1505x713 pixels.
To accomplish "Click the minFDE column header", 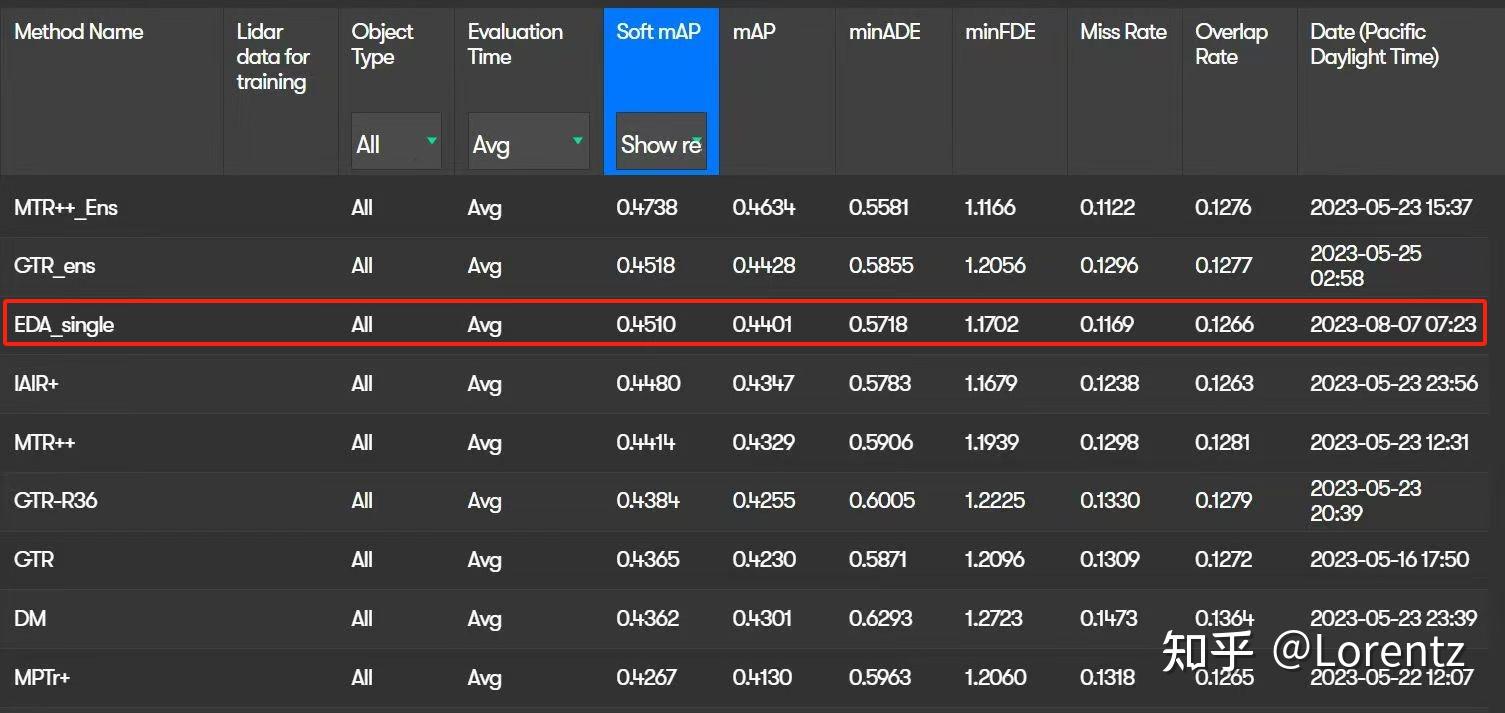I will (x=1000, y=32).
